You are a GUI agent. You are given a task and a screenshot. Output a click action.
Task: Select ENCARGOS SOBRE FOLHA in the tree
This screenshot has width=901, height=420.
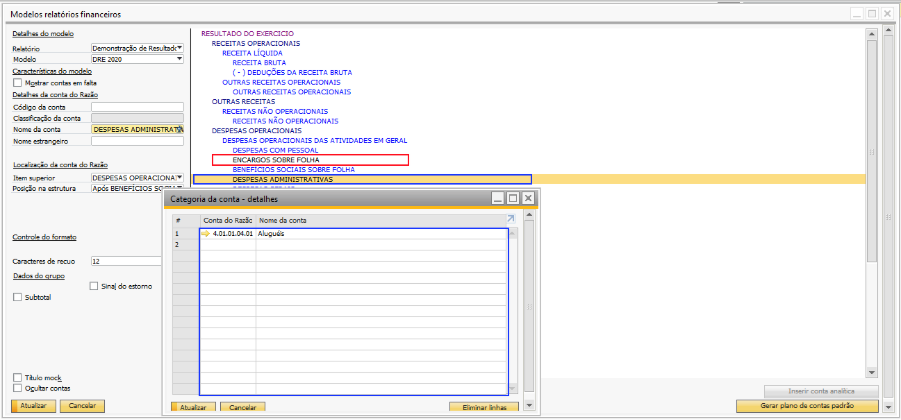268,160
